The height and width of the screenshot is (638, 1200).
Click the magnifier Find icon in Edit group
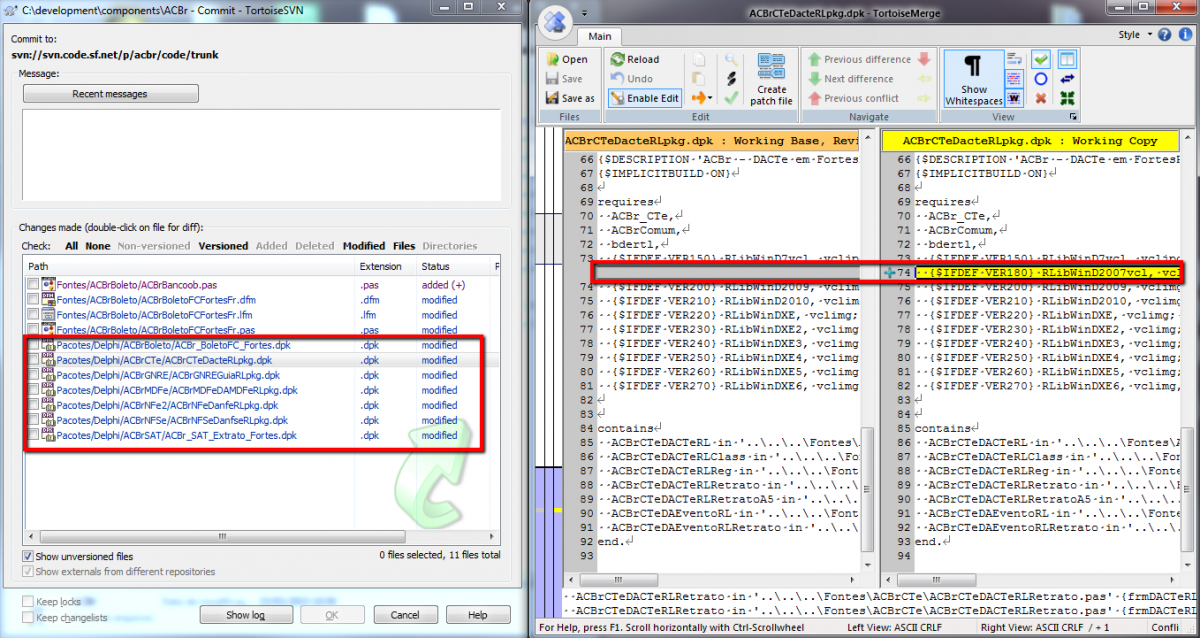pos(732,59)
